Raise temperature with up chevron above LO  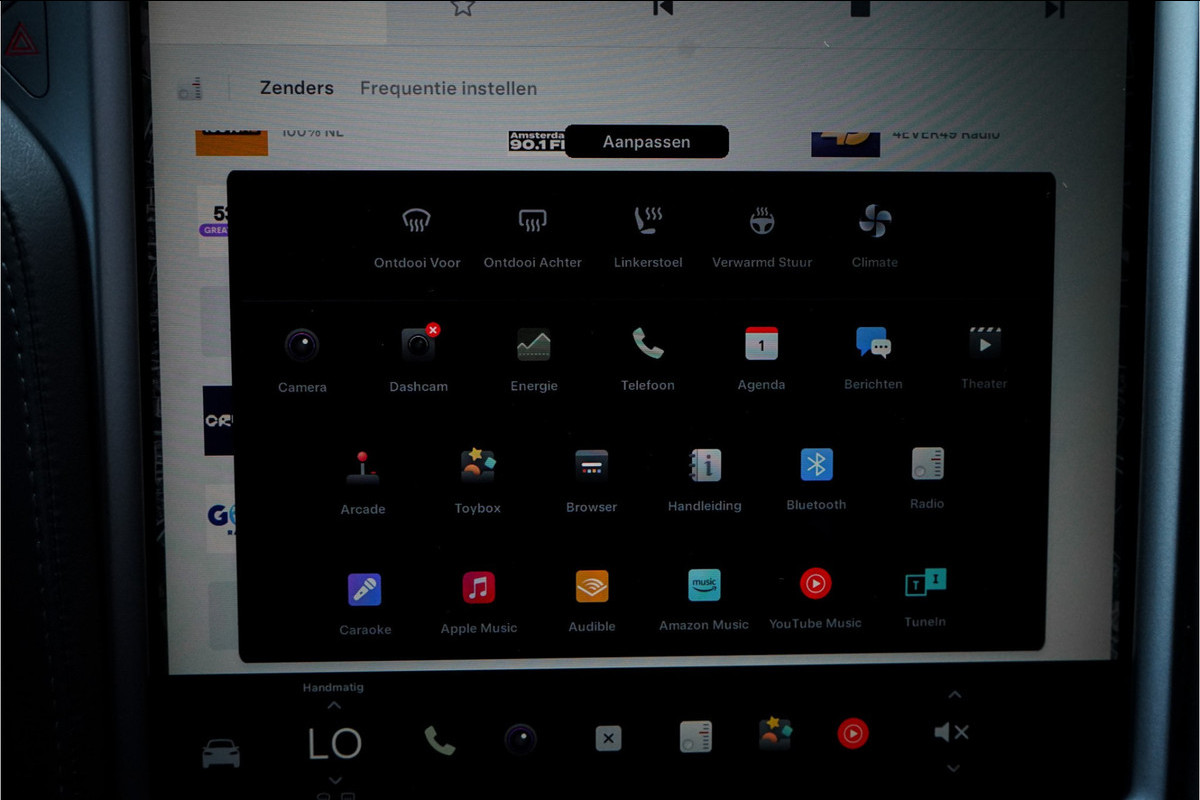pos(334,706)
